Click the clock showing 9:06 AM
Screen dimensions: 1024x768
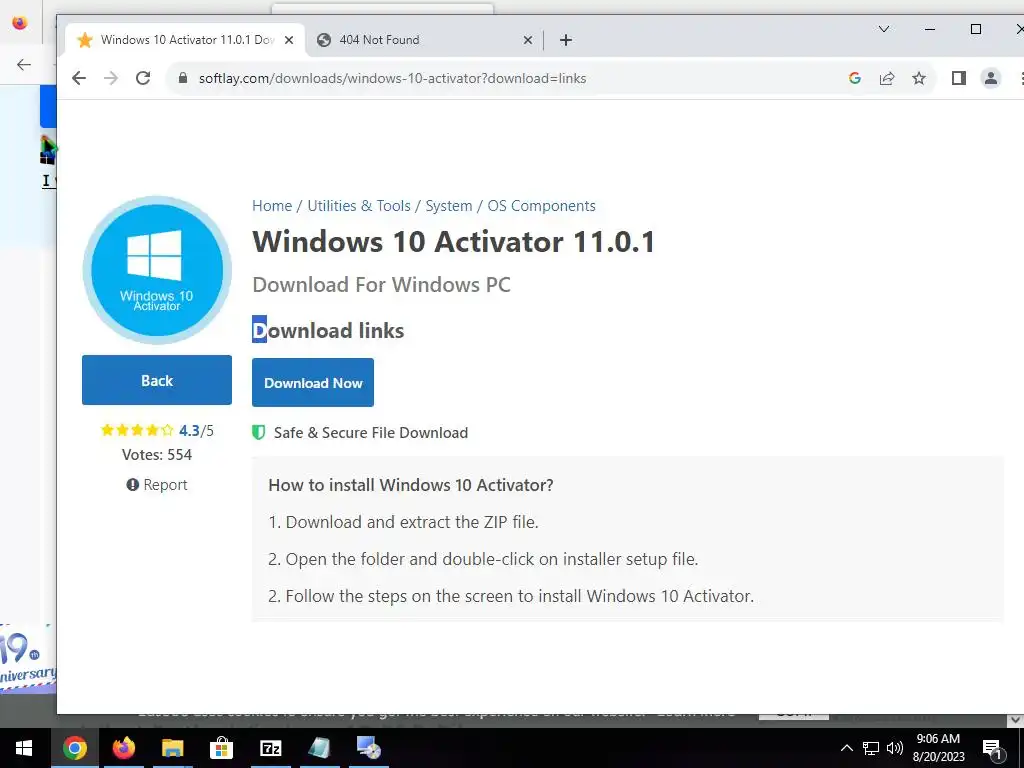click(x=938, y=748)
